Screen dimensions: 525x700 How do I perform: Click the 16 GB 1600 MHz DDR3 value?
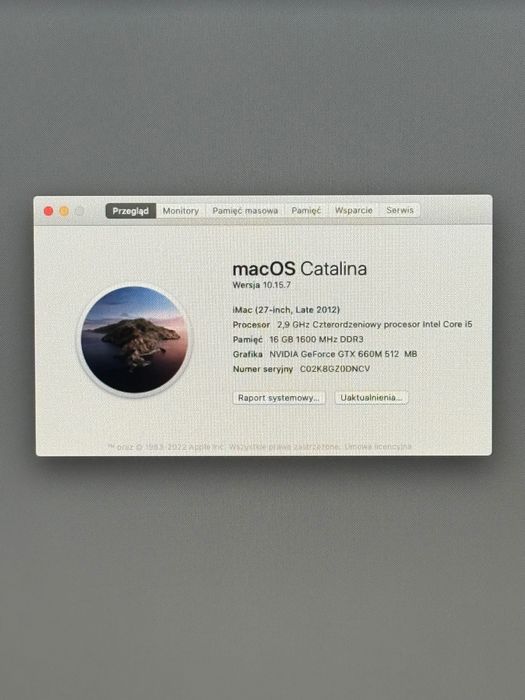317,339
